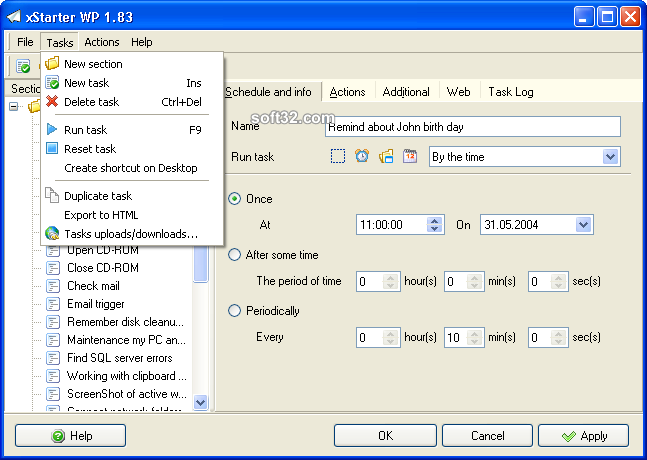Image resolution: width=647 pixels, height=460 pixels.
Task: Switch to the Task Log tab
Action: (x=511, y=92)
